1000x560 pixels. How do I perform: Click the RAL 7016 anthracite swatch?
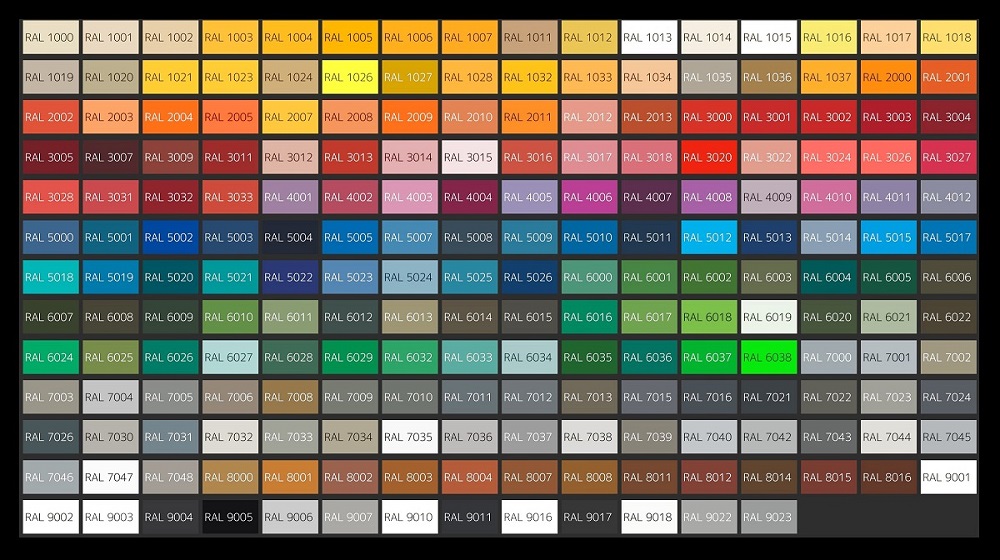(709, 397)
